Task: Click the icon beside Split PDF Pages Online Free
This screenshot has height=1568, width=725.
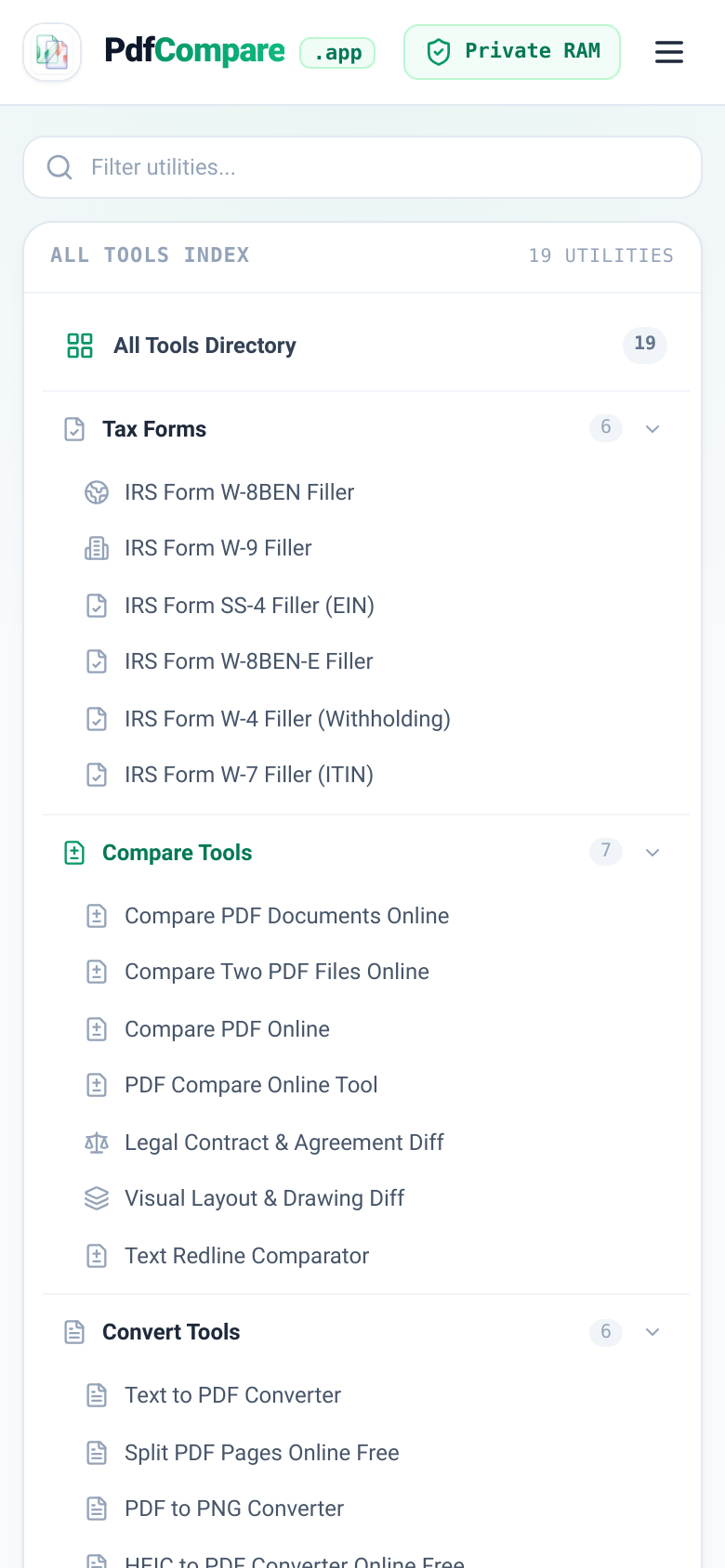Action: [97, 1453]
